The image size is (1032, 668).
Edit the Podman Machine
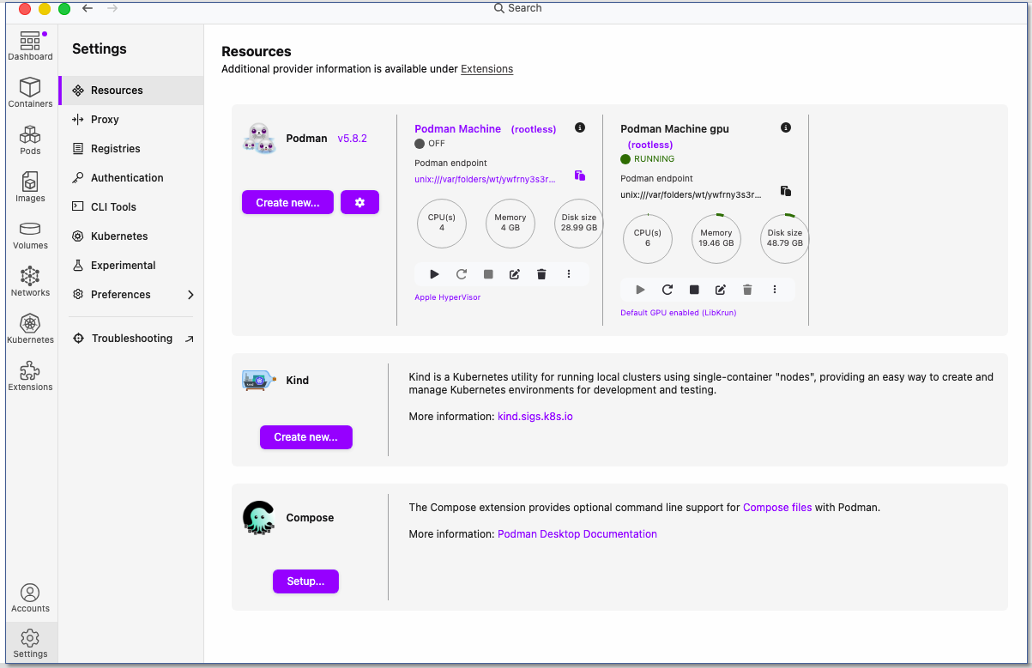point(515,274)
